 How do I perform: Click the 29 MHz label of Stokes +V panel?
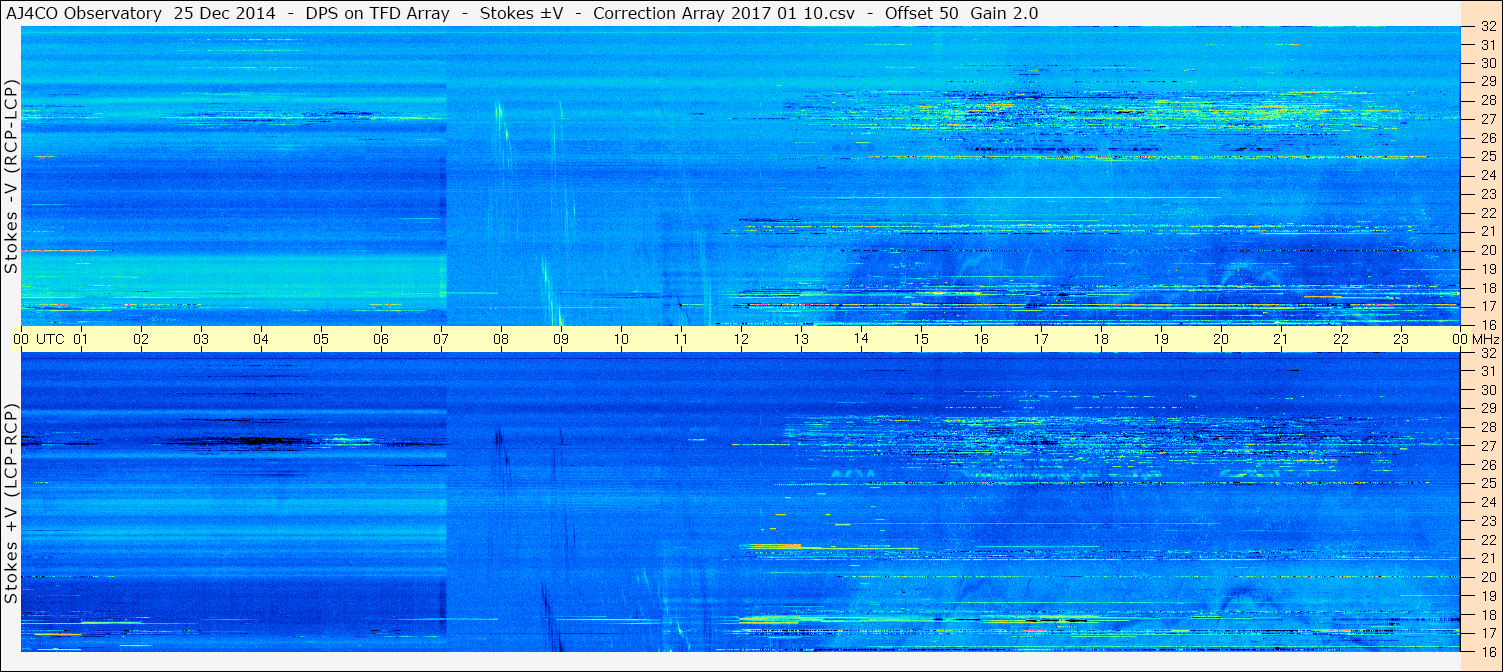[x=1487, y=409]
